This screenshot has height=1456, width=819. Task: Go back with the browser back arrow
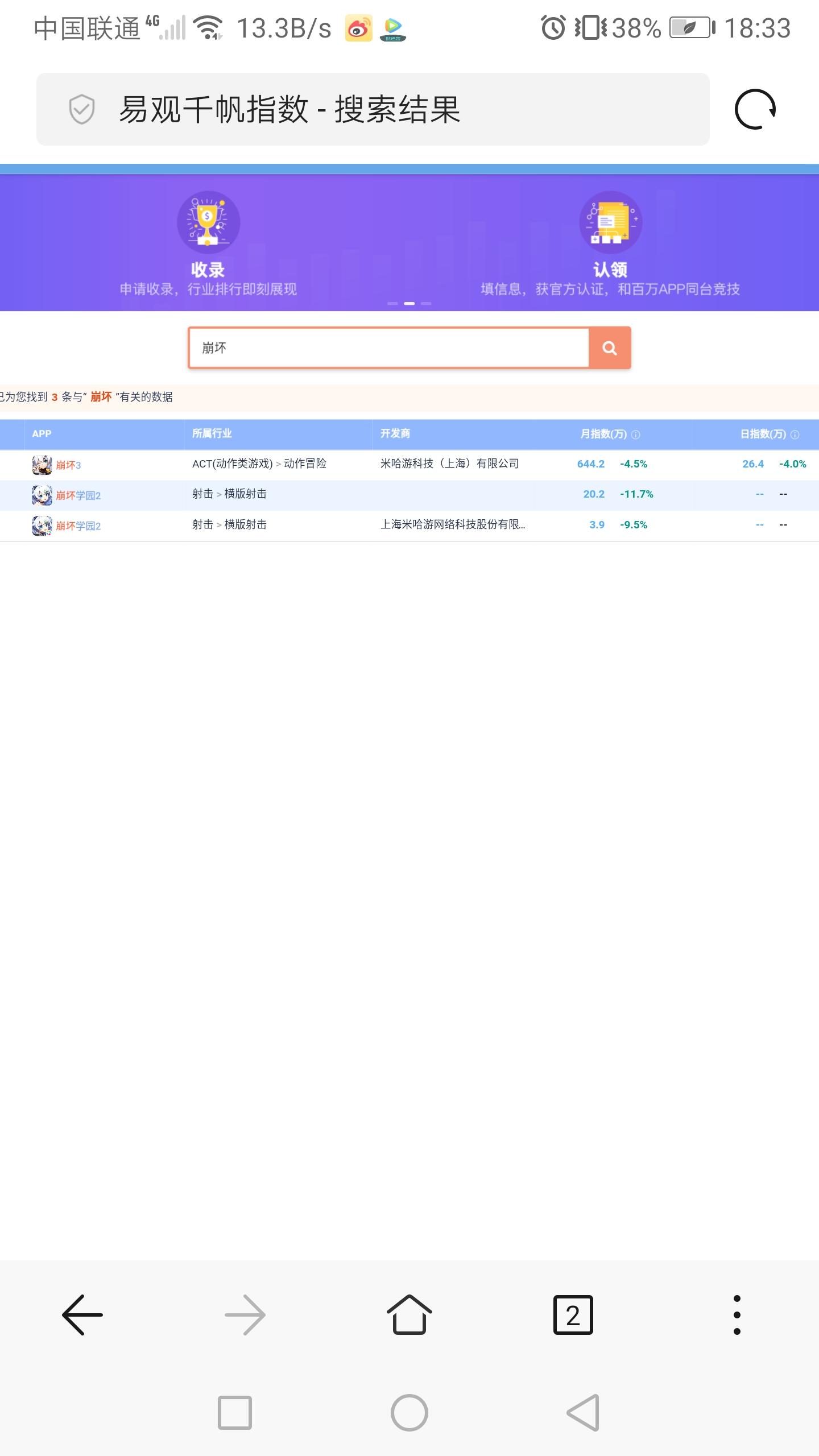coord(82,1315)
